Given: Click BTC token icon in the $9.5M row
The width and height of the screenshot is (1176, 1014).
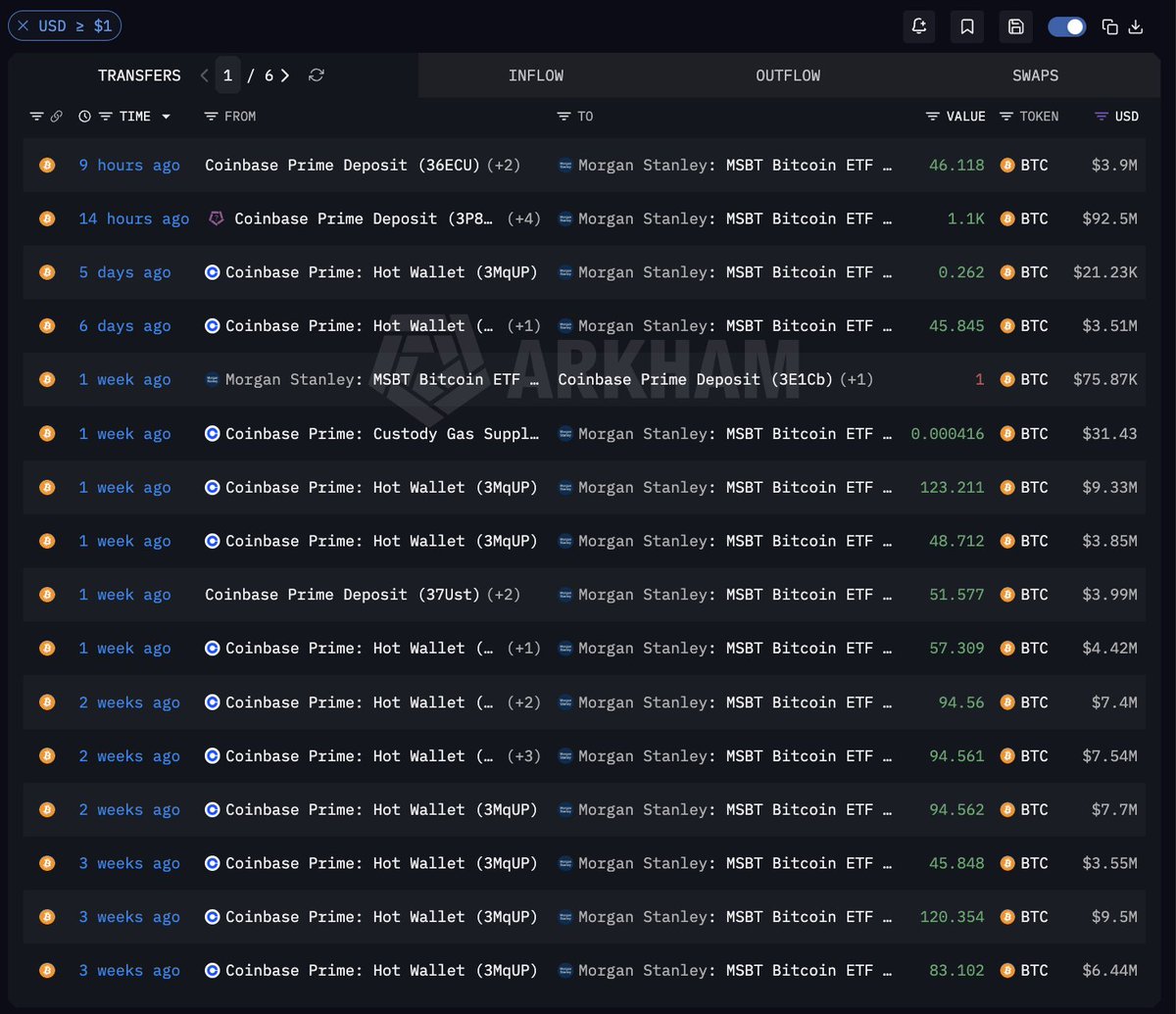Looking at the screenshot, I should click(1006, 917).
